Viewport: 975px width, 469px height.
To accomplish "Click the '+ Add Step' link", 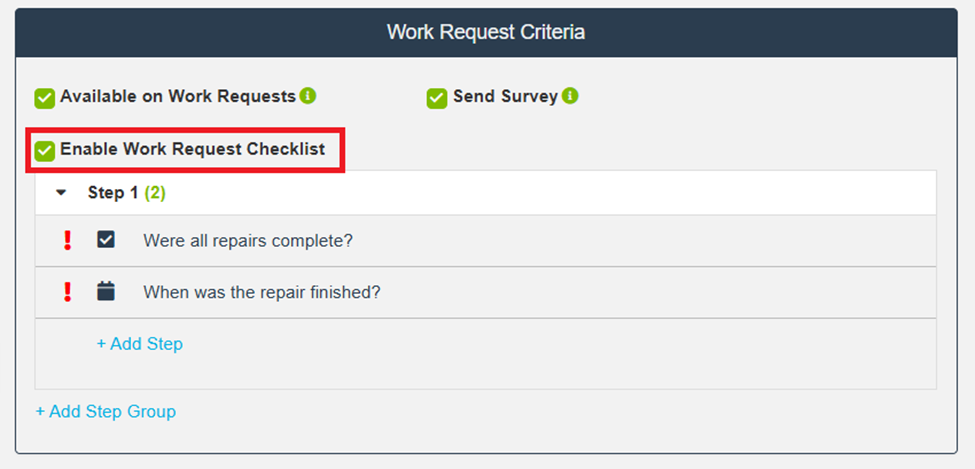I will click(x=139, y=344).
